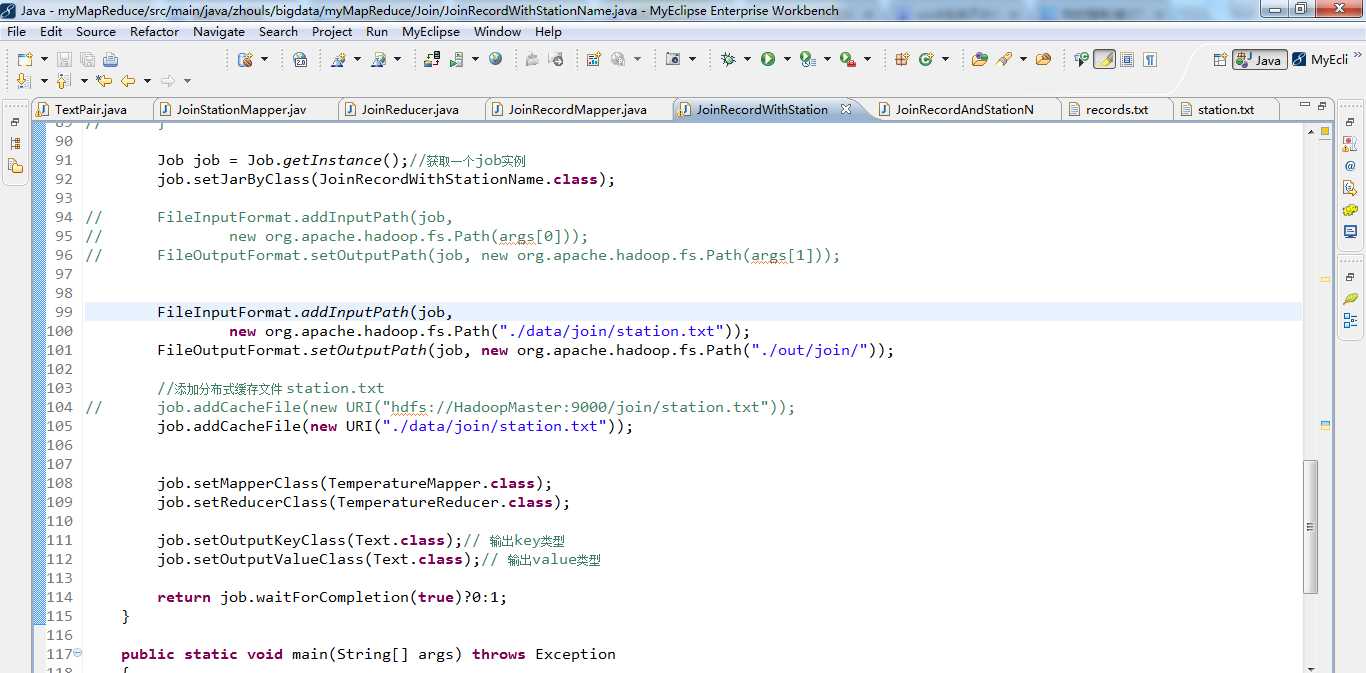
Task: Click the Outline icon in right sidebar
Action: pyautogui.click(x=1350, y=320)
